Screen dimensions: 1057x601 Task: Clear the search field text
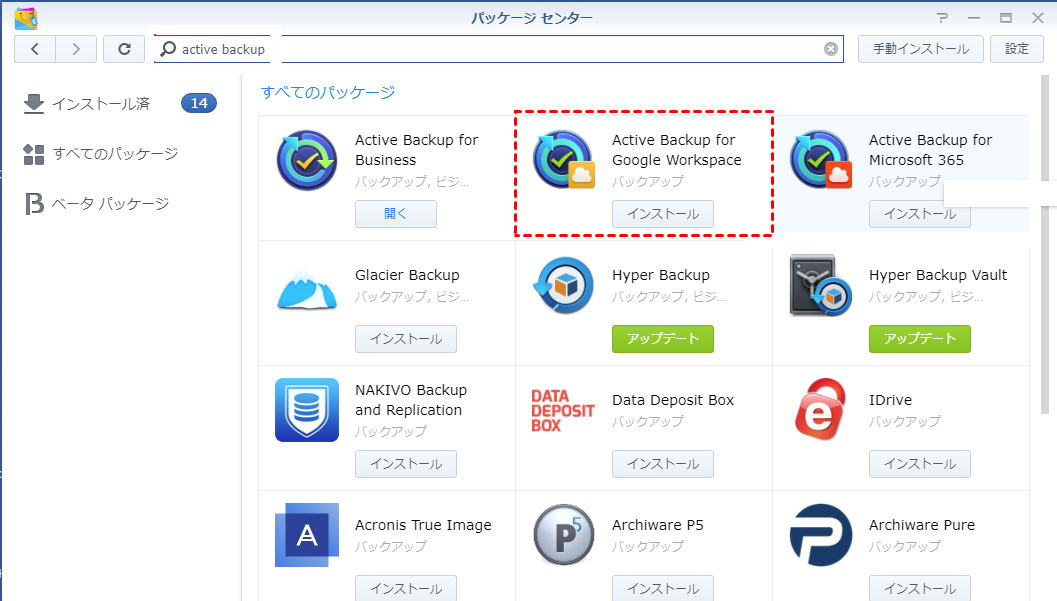pos(831,49)
